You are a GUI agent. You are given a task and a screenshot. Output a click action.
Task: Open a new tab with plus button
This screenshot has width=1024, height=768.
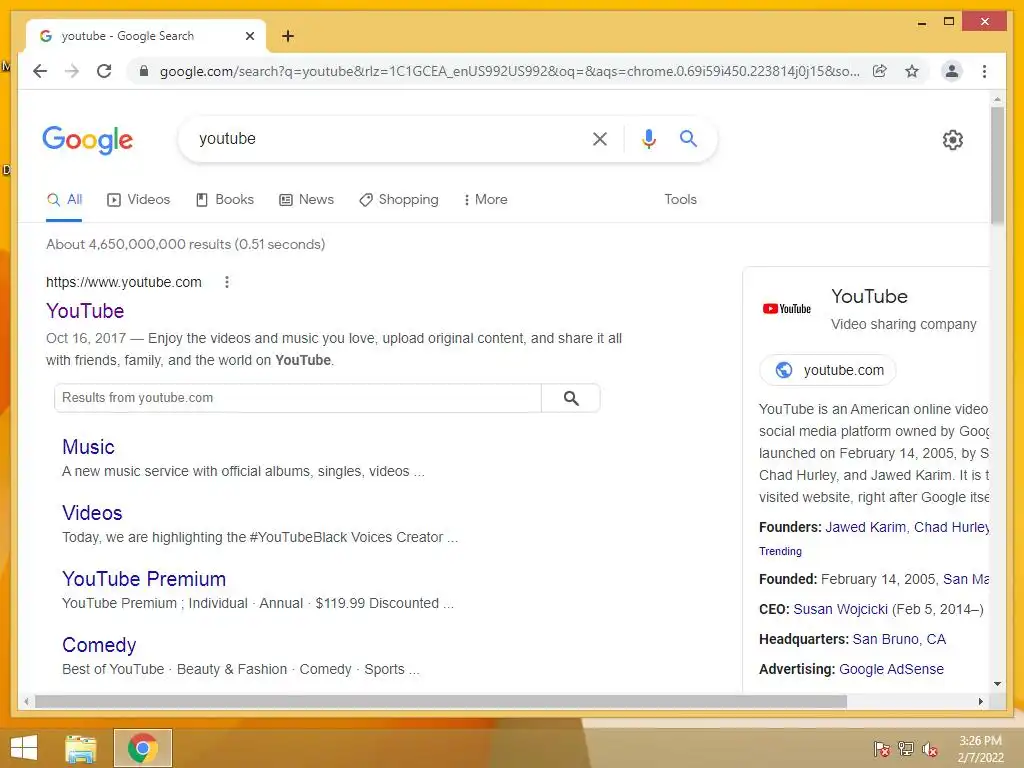click(x=288, y=36)
